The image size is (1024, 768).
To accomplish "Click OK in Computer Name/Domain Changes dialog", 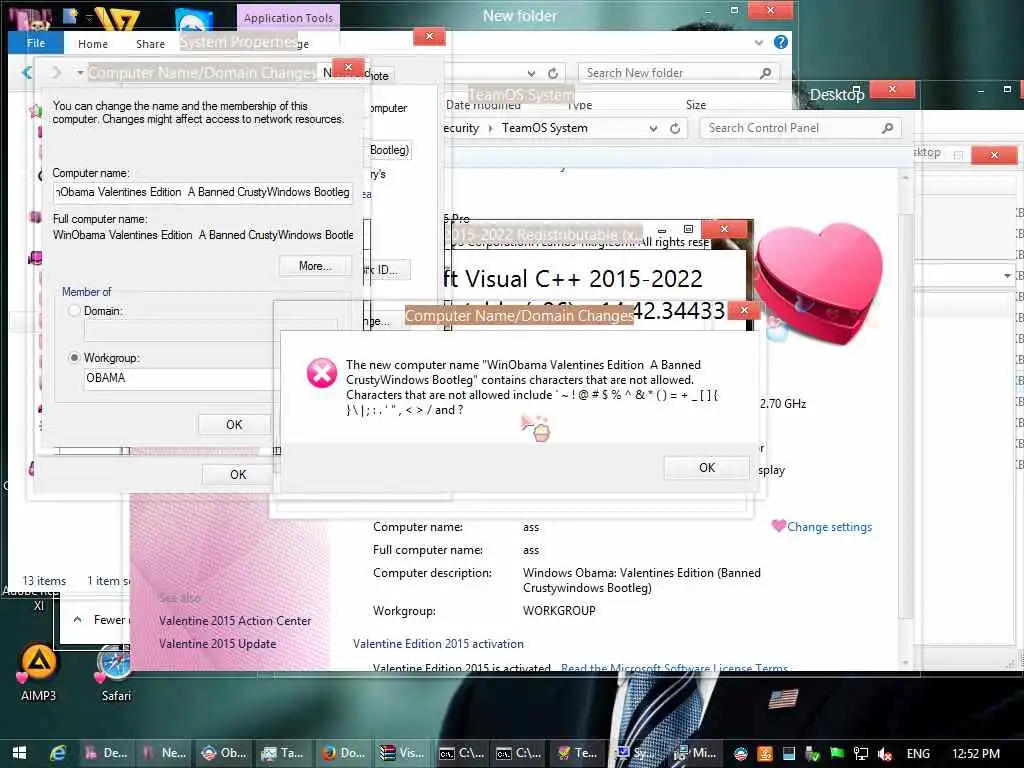I will tap(234, 424).
